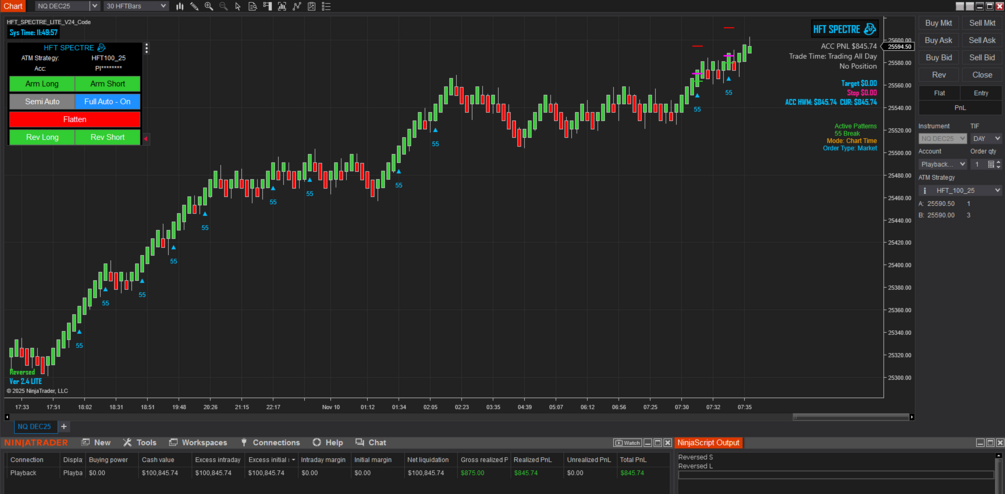
Task: Open the Account Playback dropdown
Action: pyautogui.click(x=942, y=165)
